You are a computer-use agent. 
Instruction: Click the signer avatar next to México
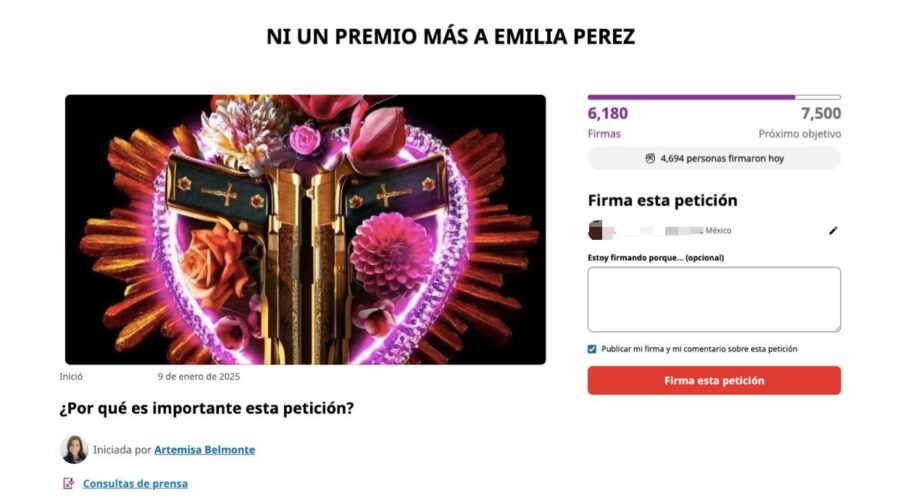tap(596, 231)
